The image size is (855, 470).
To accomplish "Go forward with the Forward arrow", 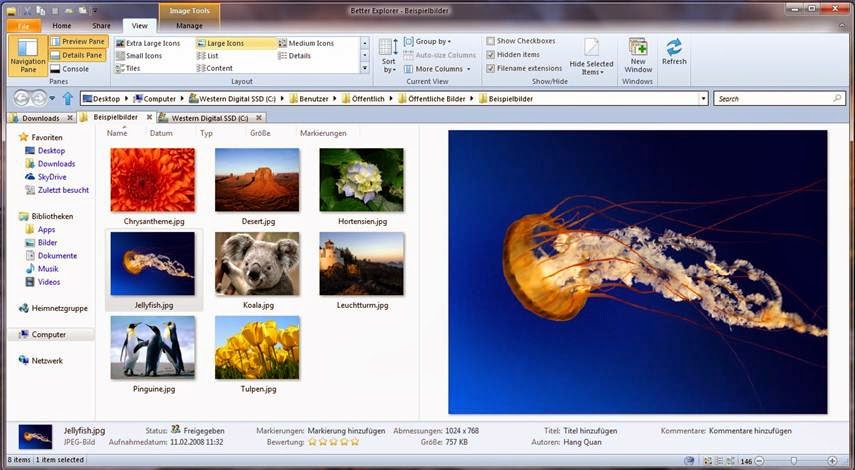I will (39, 98).
